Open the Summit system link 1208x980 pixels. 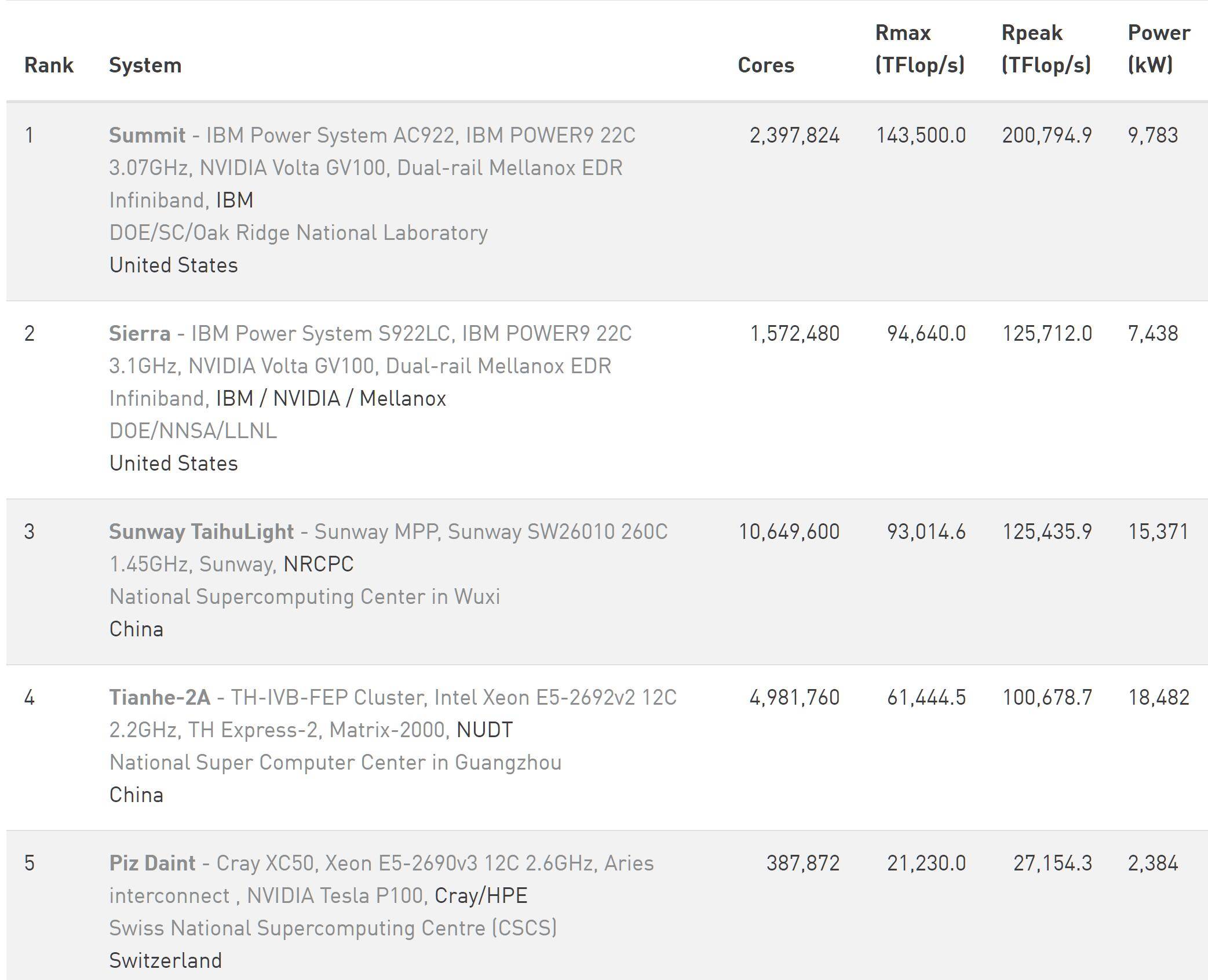pos(147,135)
